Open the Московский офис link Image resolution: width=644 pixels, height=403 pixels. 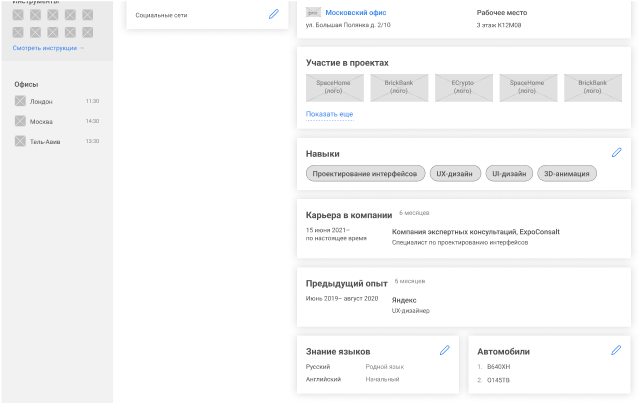point(355,12)
